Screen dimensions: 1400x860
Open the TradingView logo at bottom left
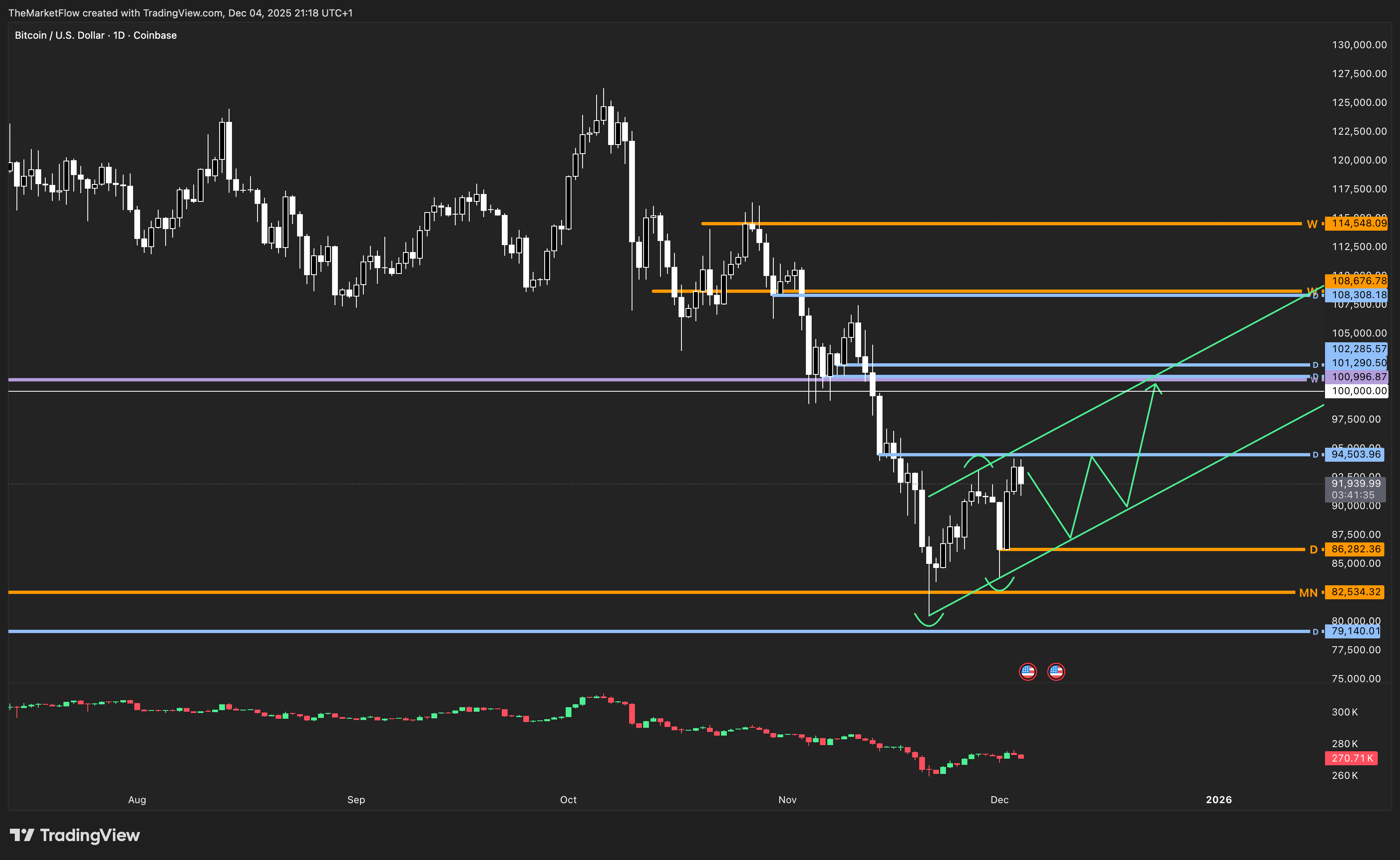pyautogui.click(x=75, y=835)
